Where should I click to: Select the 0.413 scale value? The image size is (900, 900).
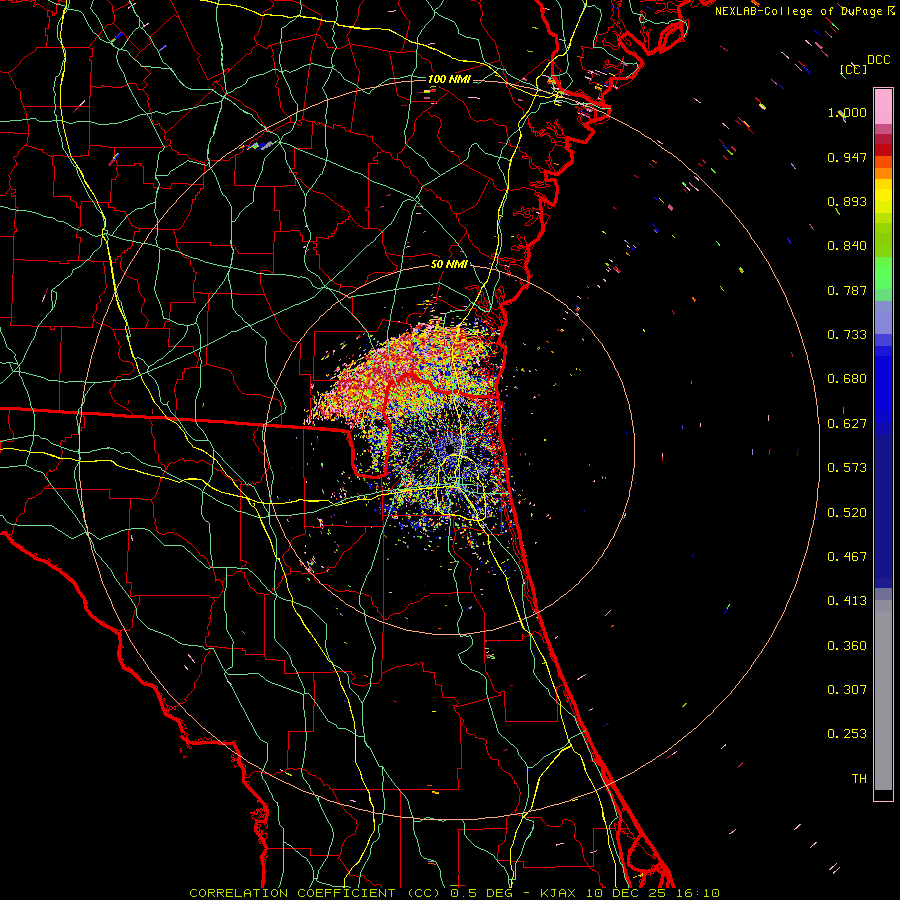click(x=847, y=601)
